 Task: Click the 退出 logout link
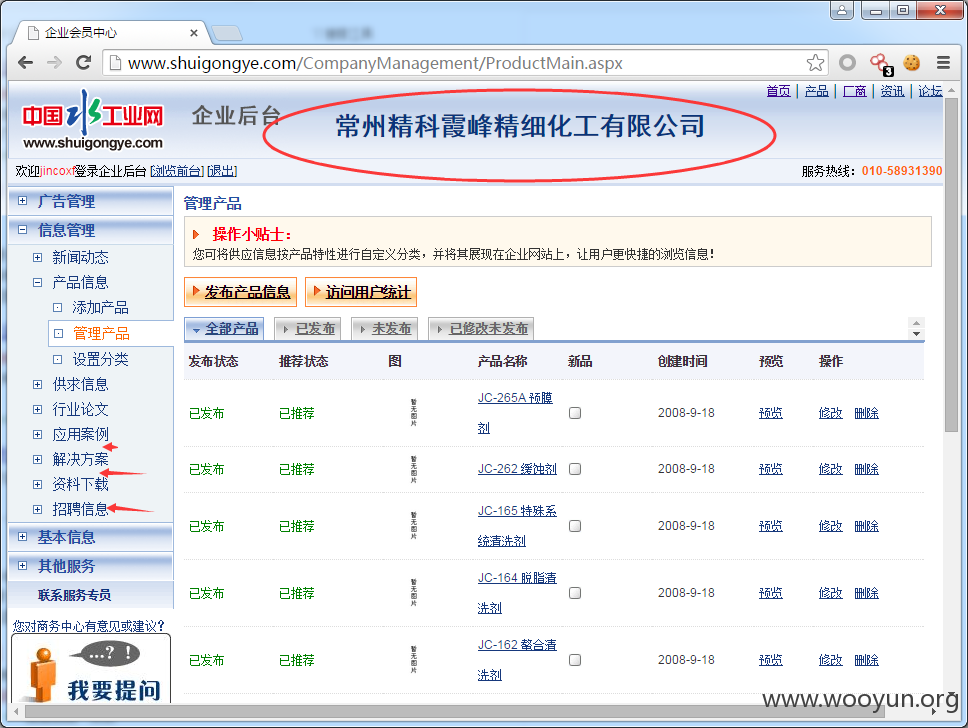pos(222,171)
